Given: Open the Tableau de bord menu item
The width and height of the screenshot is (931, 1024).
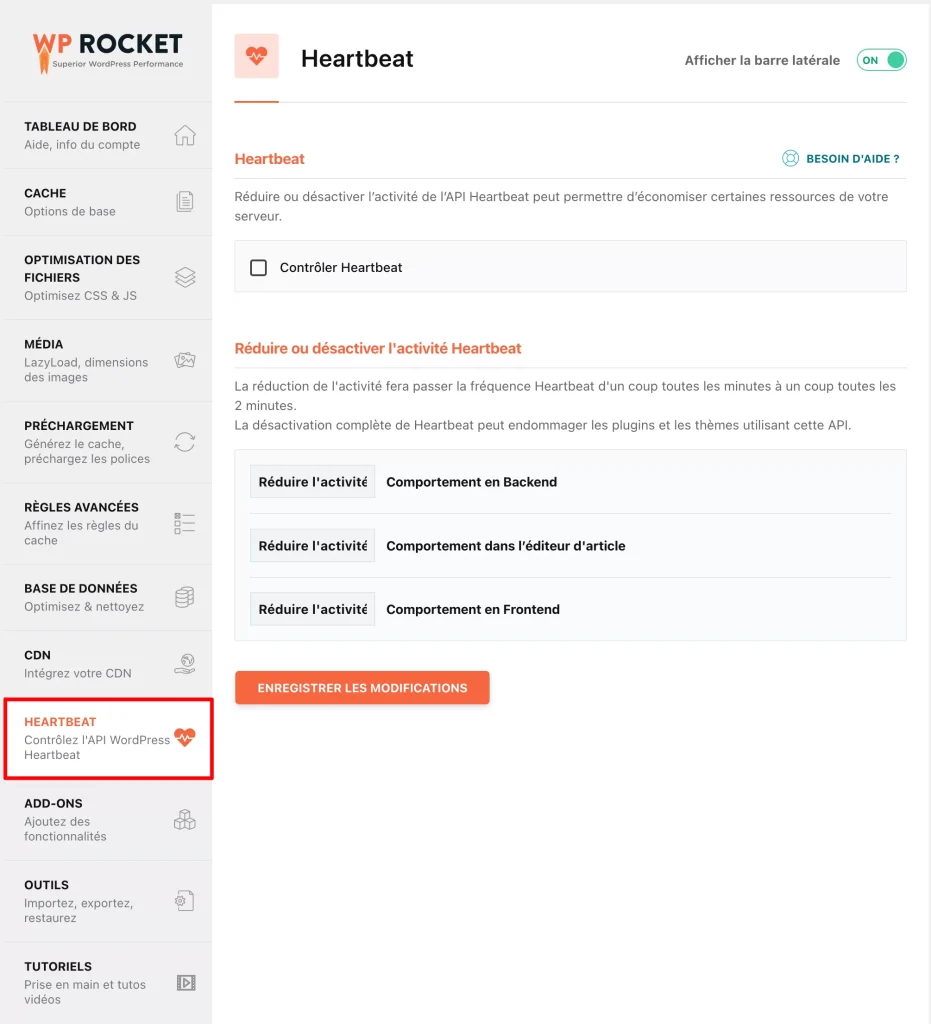Looking at the screenshot, I should click(108, 135).
